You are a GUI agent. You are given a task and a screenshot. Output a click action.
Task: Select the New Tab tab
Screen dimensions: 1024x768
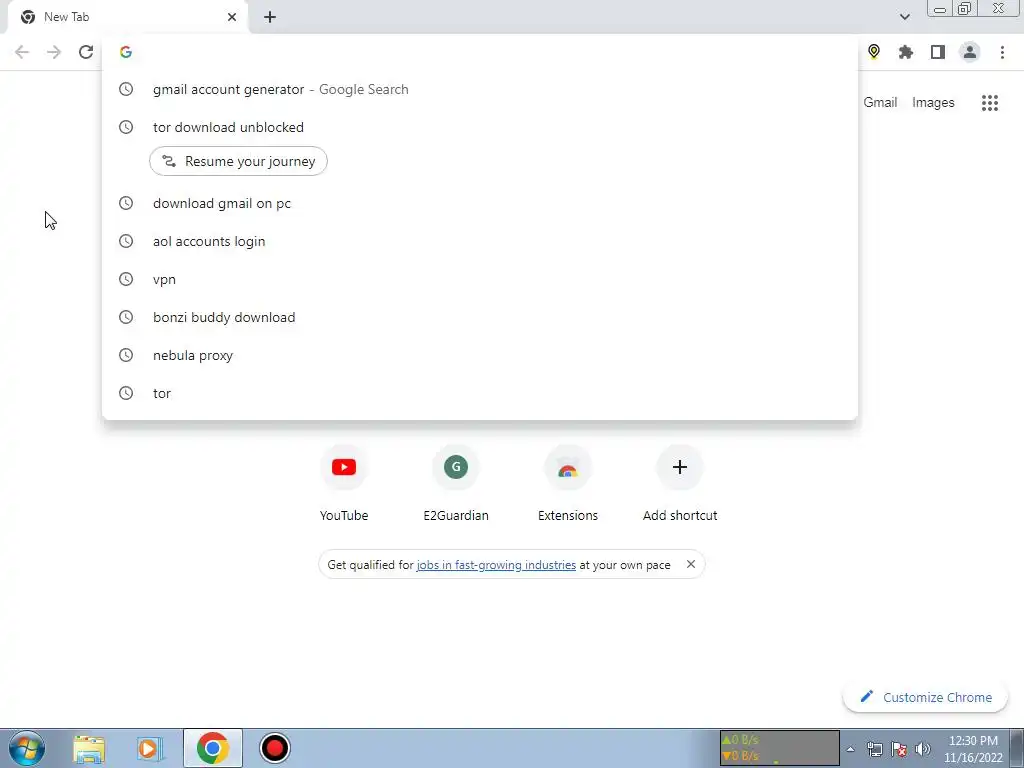coord(127,17)
